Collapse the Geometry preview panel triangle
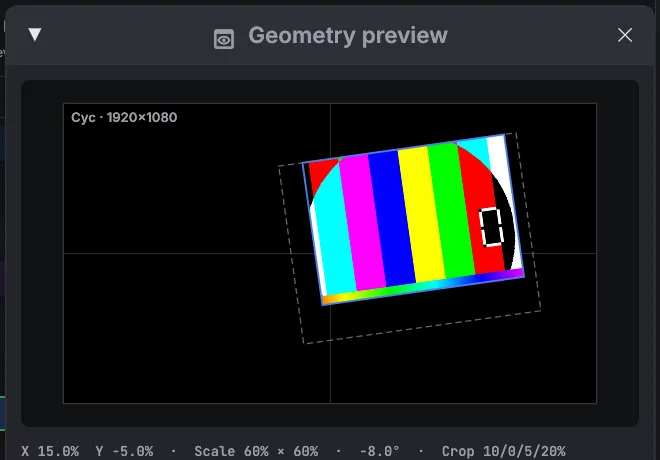Screen dimensions: 660x460 35,34
